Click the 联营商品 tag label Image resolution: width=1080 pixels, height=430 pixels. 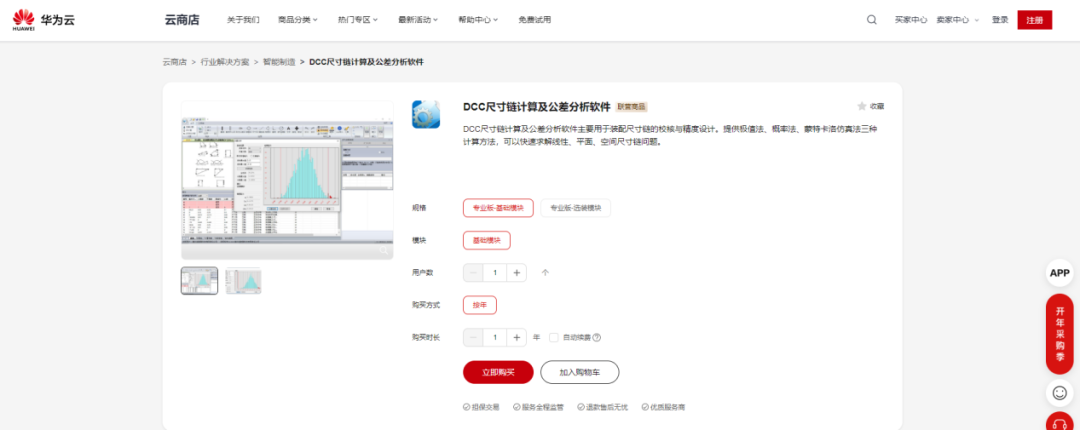click(x=632, y=107)
